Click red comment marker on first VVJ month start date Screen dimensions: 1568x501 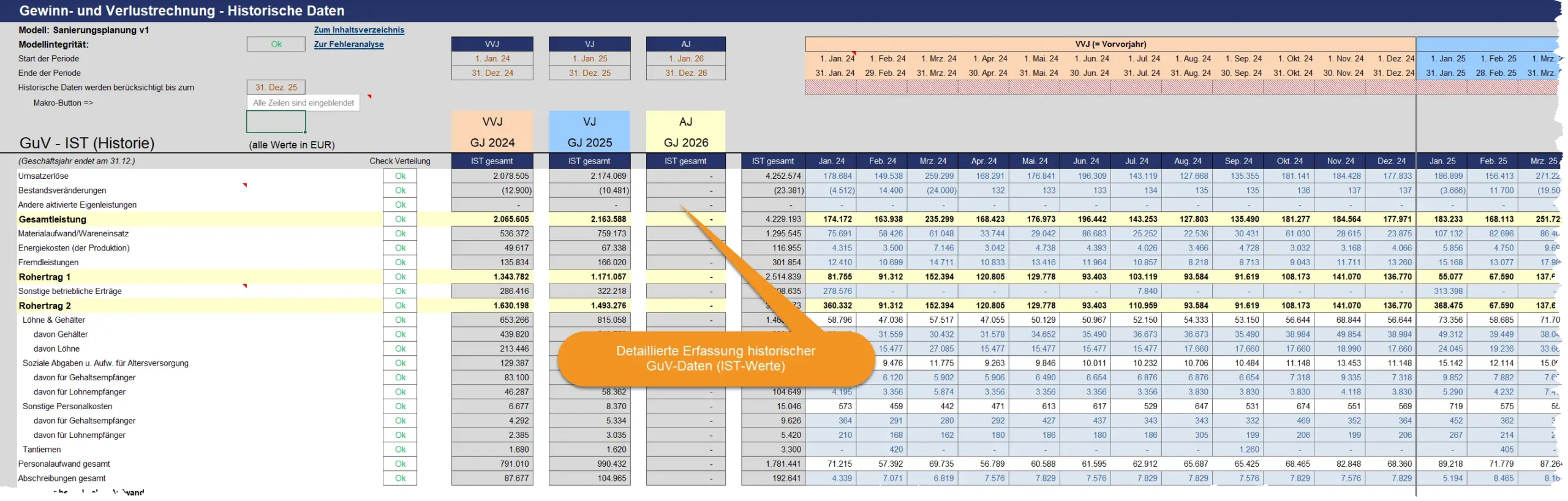coord(854,54)
